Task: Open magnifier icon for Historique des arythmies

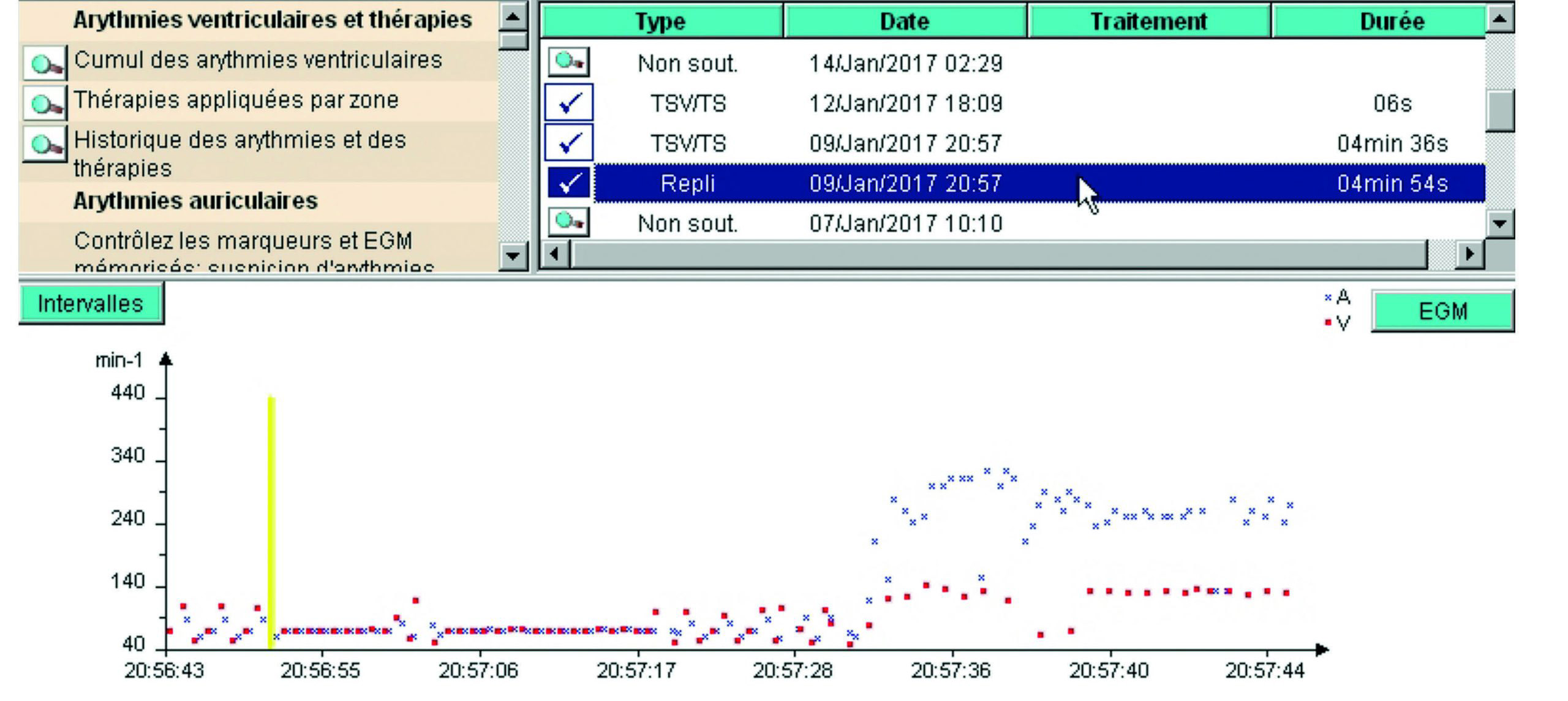Action: [x=45, y=144]
